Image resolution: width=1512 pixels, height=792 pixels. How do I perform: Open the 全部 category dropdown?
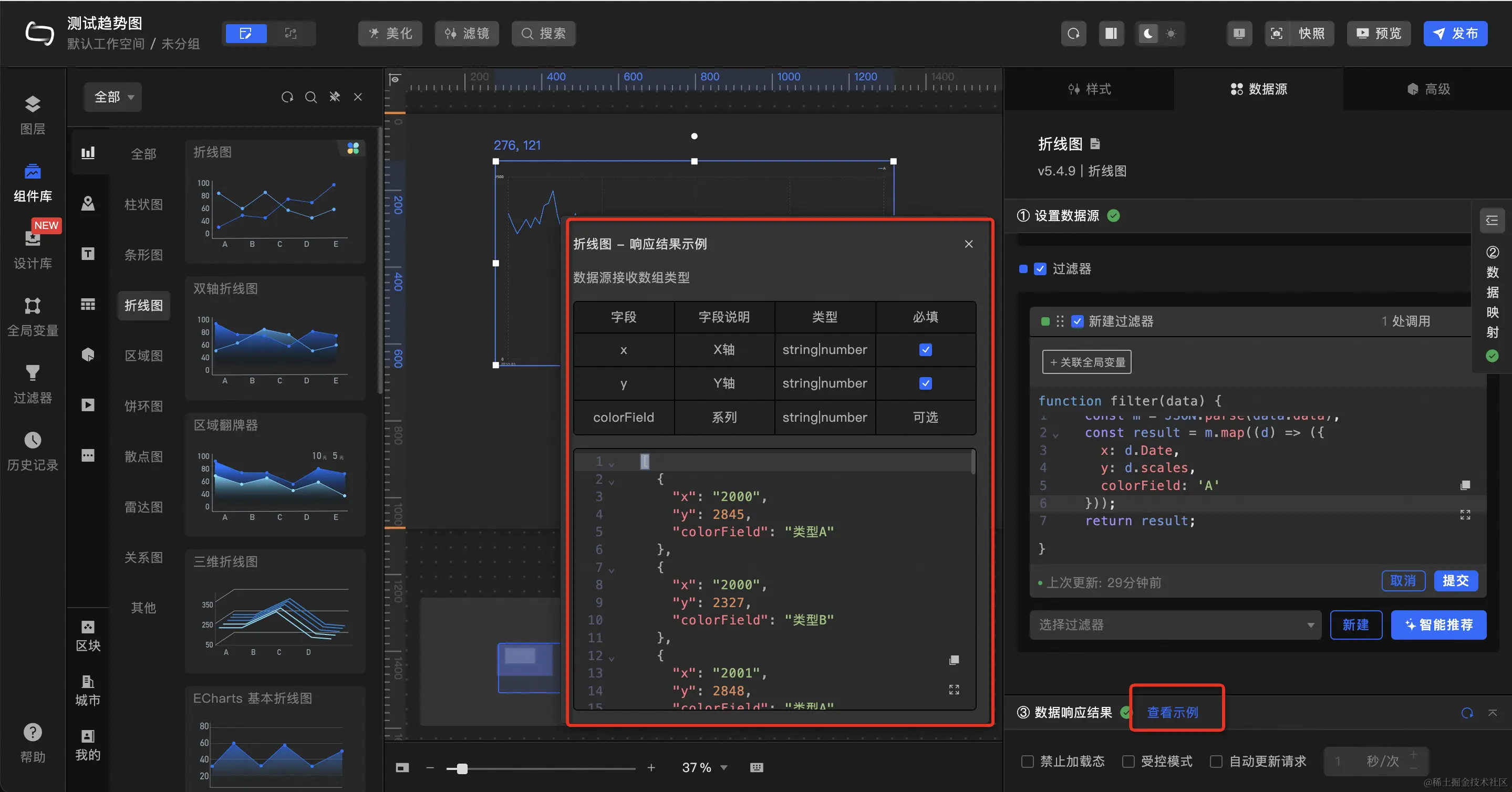click(x=113, y=97)
